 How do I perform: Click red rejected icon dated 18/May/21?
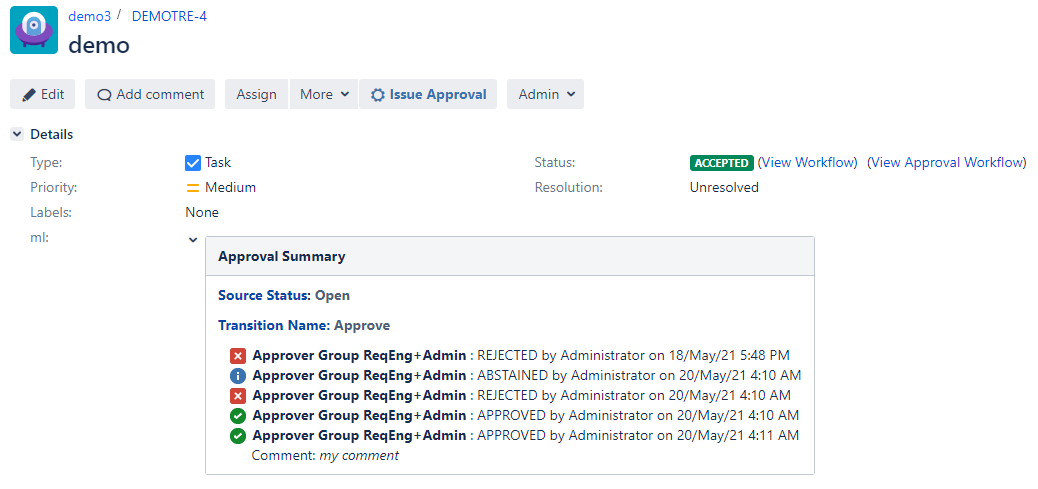(x=238, y=356)
